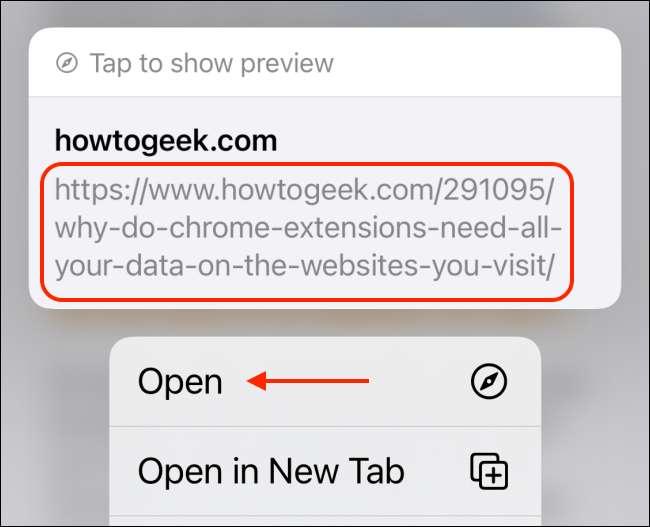
Task: Click the Safari compass icon in Open row
Action: click(x=489, y=381)
